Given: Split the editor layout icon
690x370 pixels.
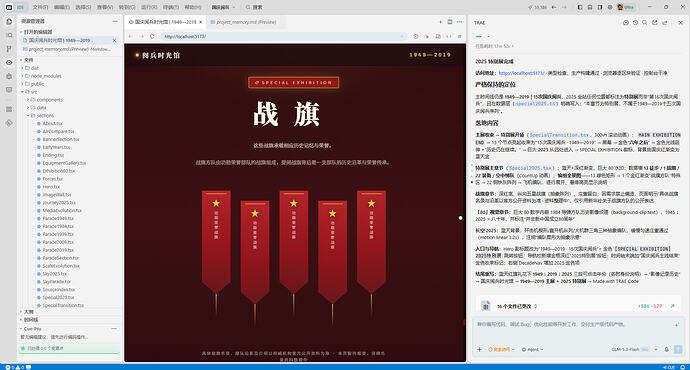Looking at the screenshot, I should [x=450, y=22].
